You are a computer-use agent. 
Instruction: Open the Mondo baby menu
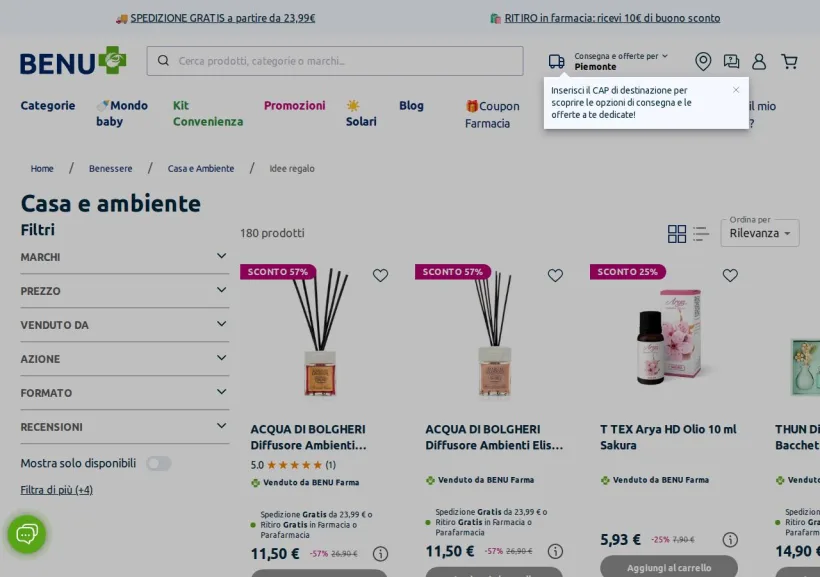pos(122,114)
